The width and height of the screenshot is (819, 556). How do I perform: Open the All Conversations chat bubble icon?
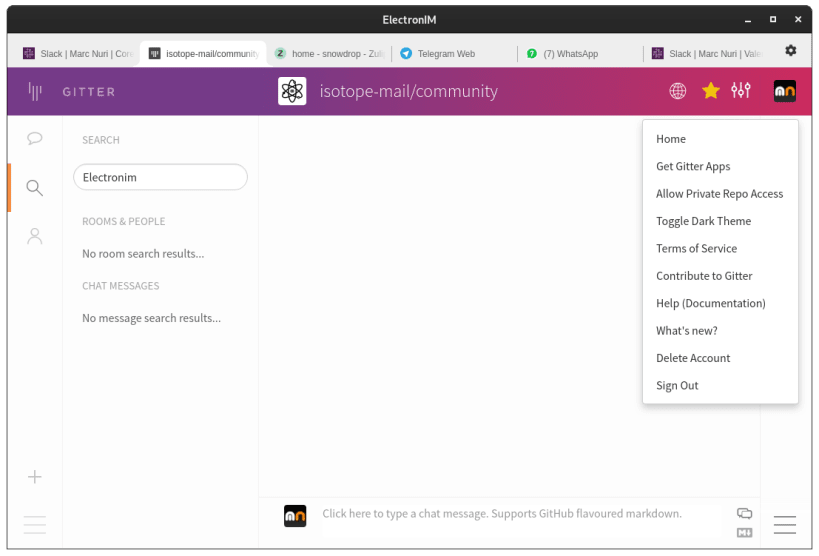(34, 138)
